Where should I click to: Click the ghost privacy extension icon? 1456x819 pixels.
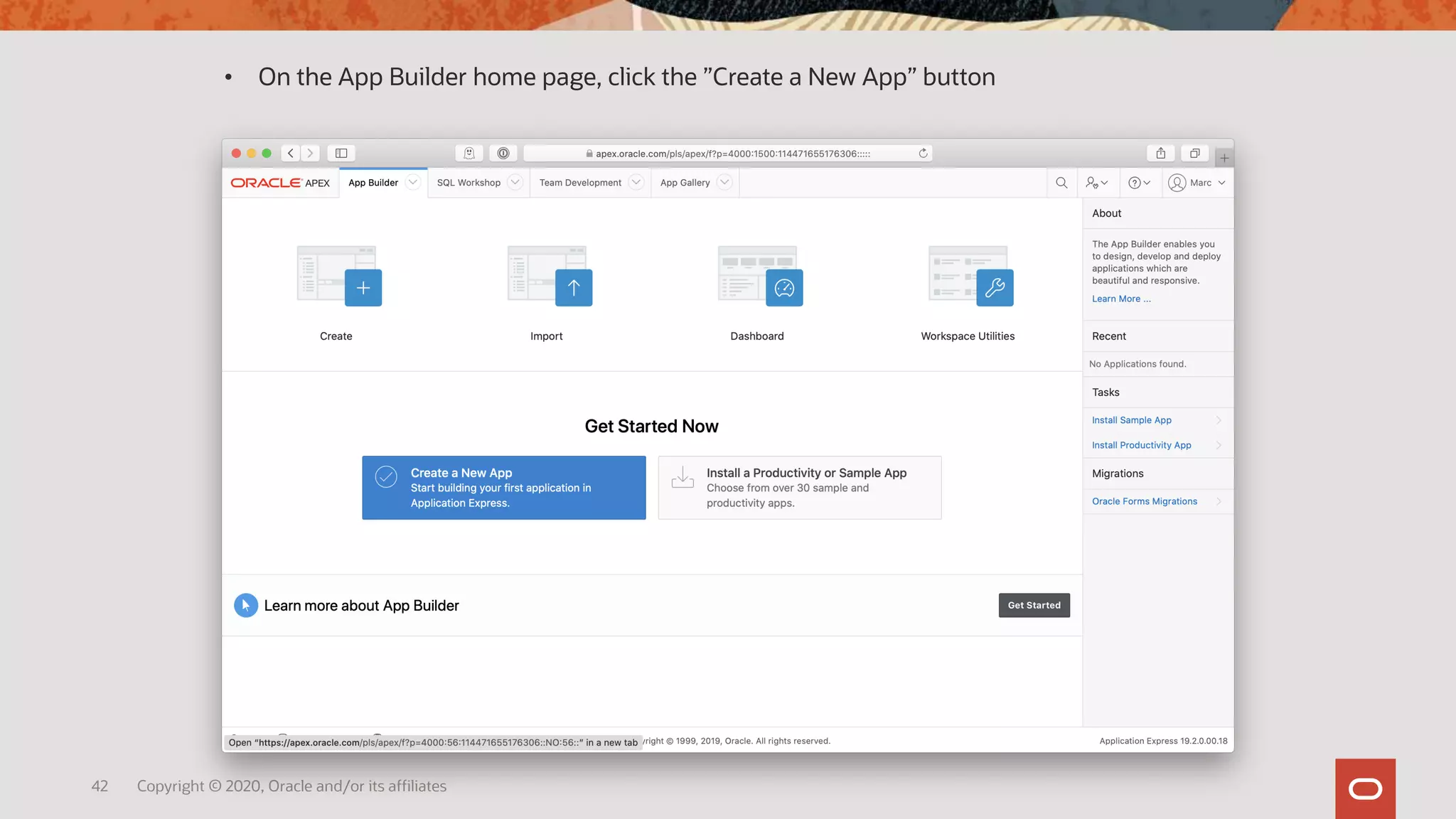[469, 153]
